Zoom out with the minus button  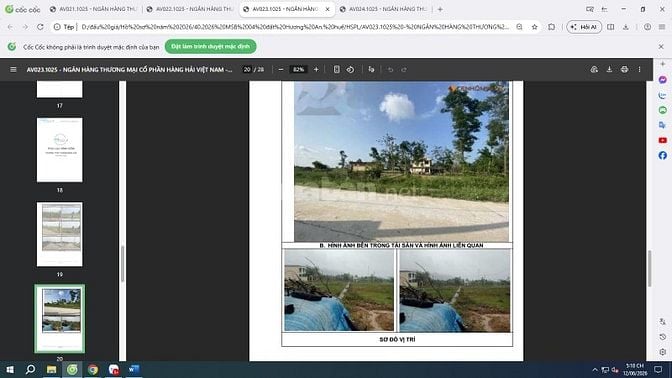[281, 69]
